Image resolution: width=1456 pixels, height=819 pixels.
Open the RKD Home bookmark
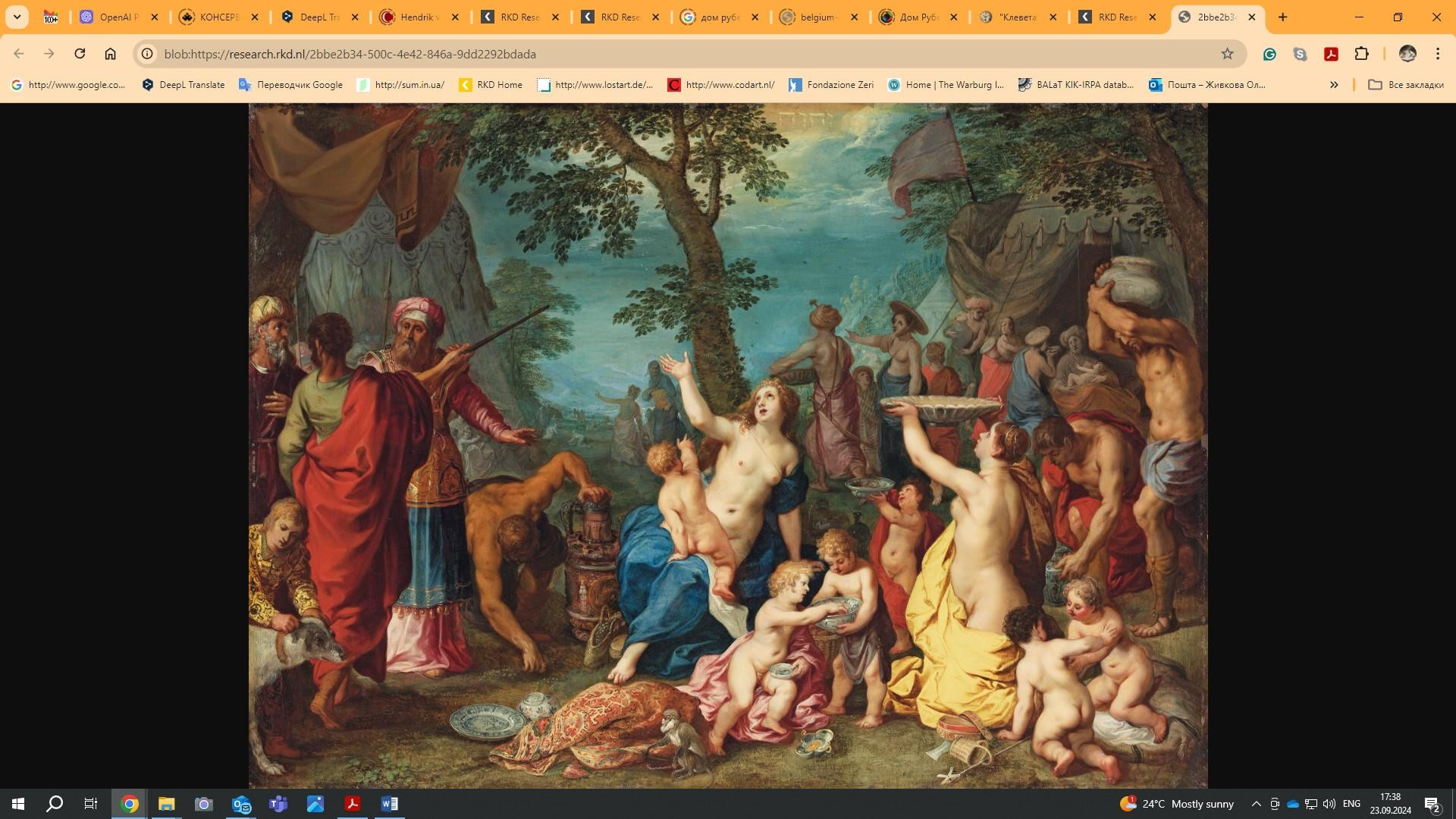491,85
